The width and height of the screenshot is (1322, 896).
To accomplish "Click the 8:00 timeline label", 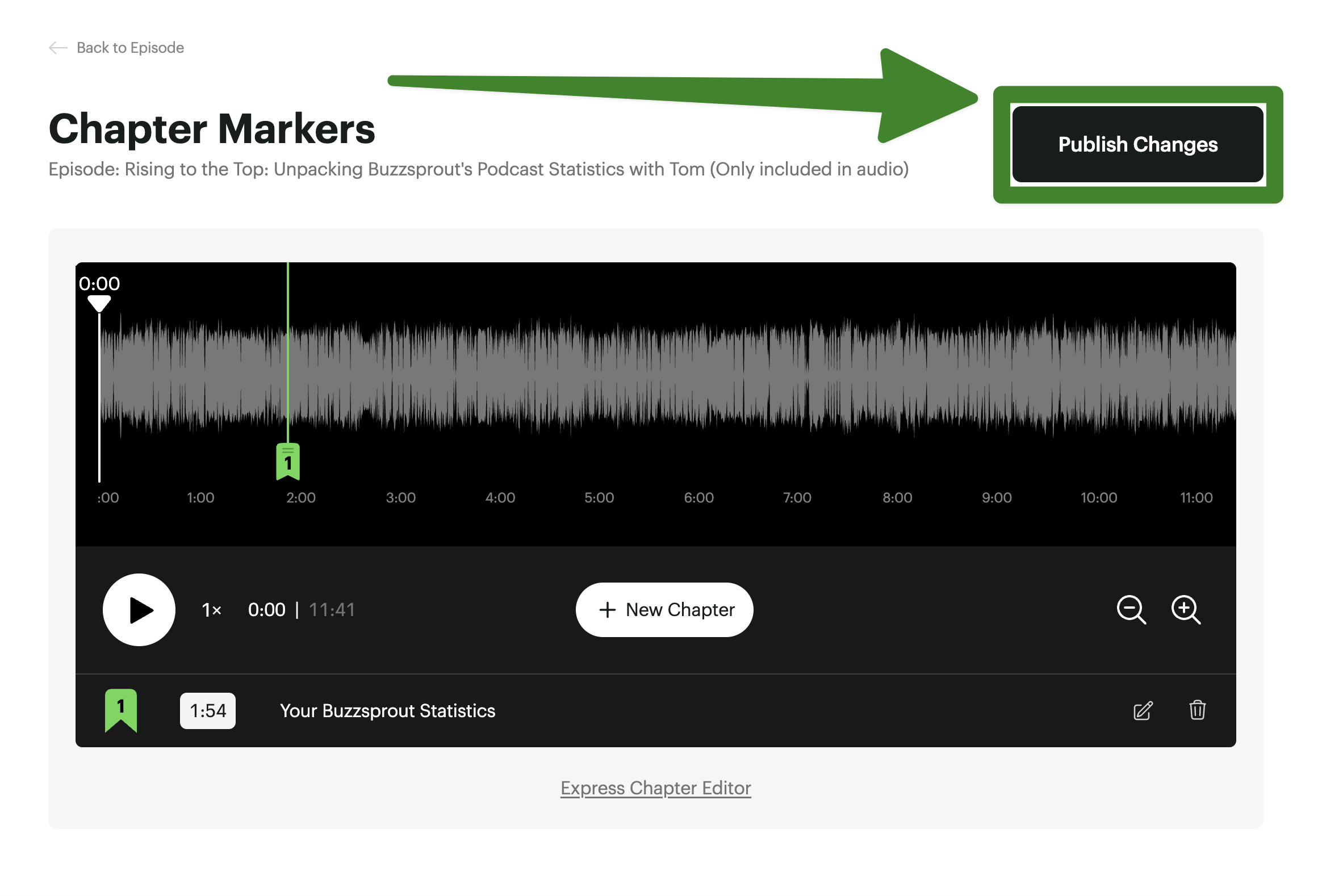I will pos(897,498).
